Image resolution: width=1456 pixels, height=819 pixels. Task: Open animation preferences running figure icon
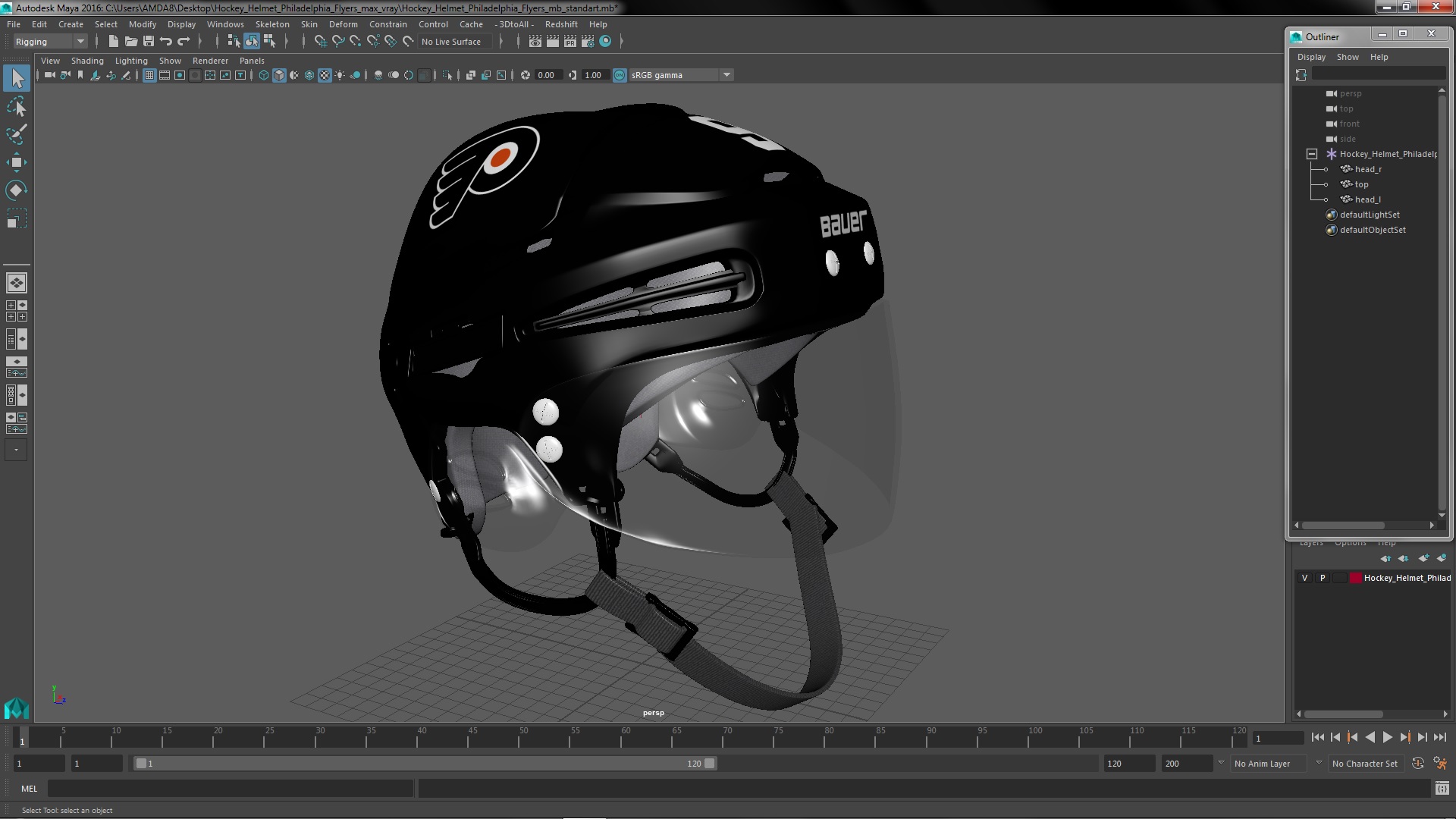[1440, 763]
